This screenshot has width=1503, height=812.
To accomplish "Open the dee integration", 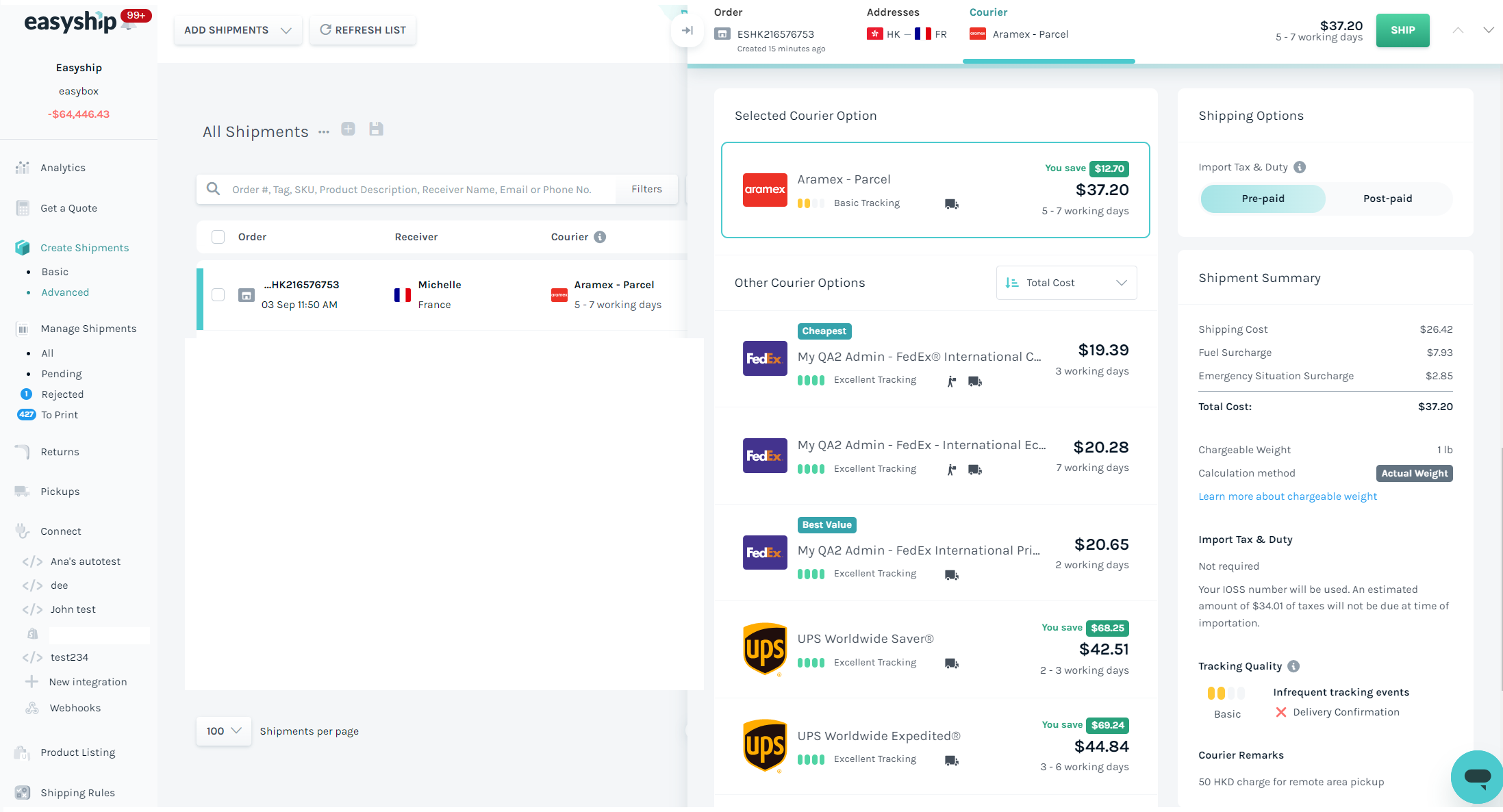I will tap(59, 585).
